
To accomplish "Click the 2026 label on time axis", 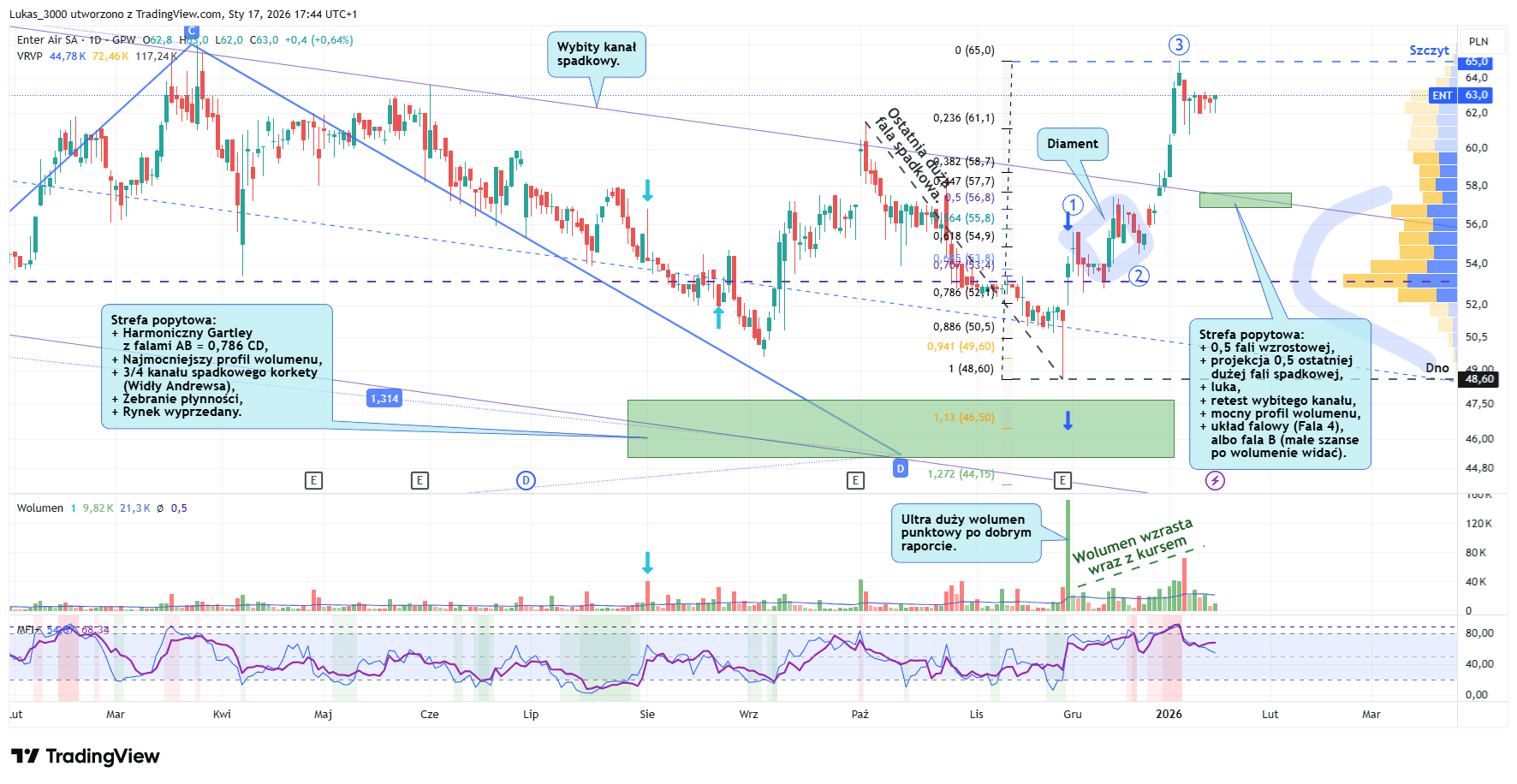I will tap(1169, 714).
